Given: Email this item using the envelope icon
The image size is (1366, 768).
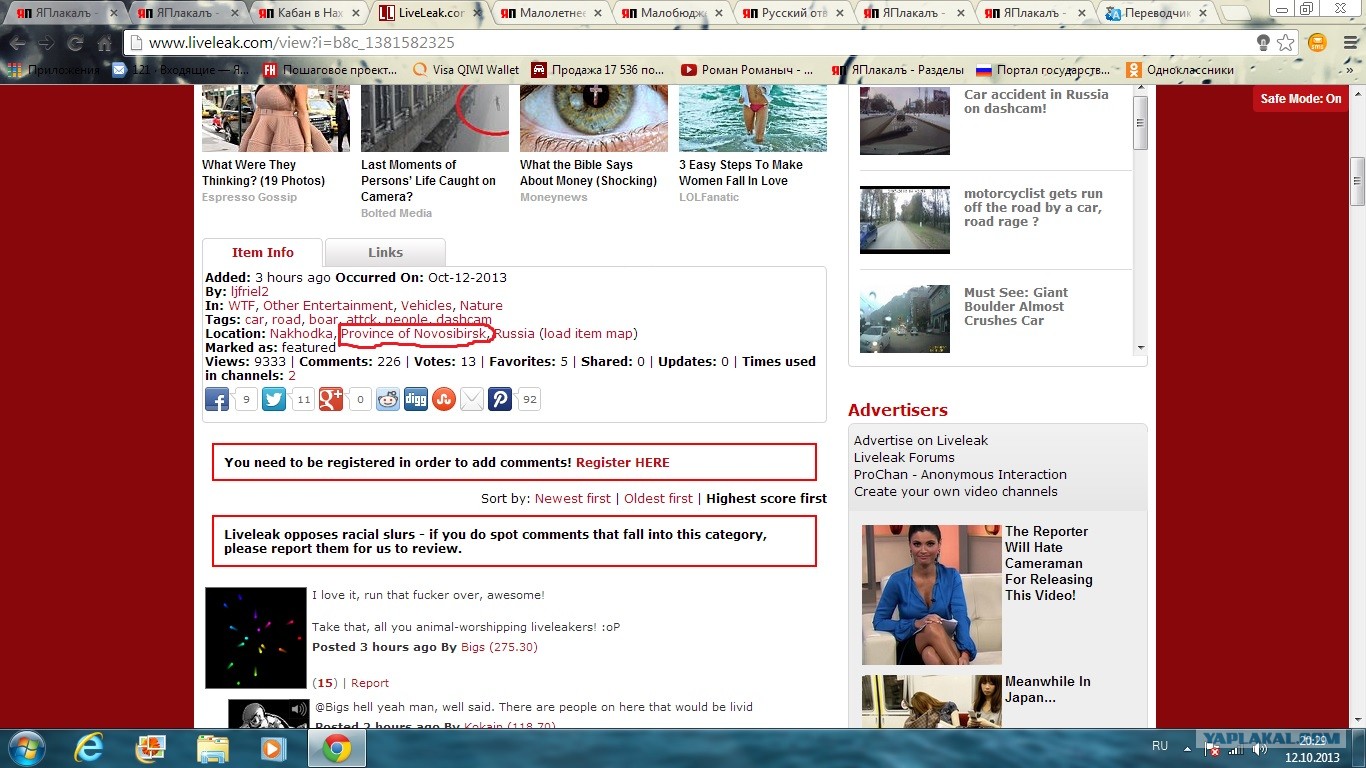Looking at the screenshot, I should (472, 400).
